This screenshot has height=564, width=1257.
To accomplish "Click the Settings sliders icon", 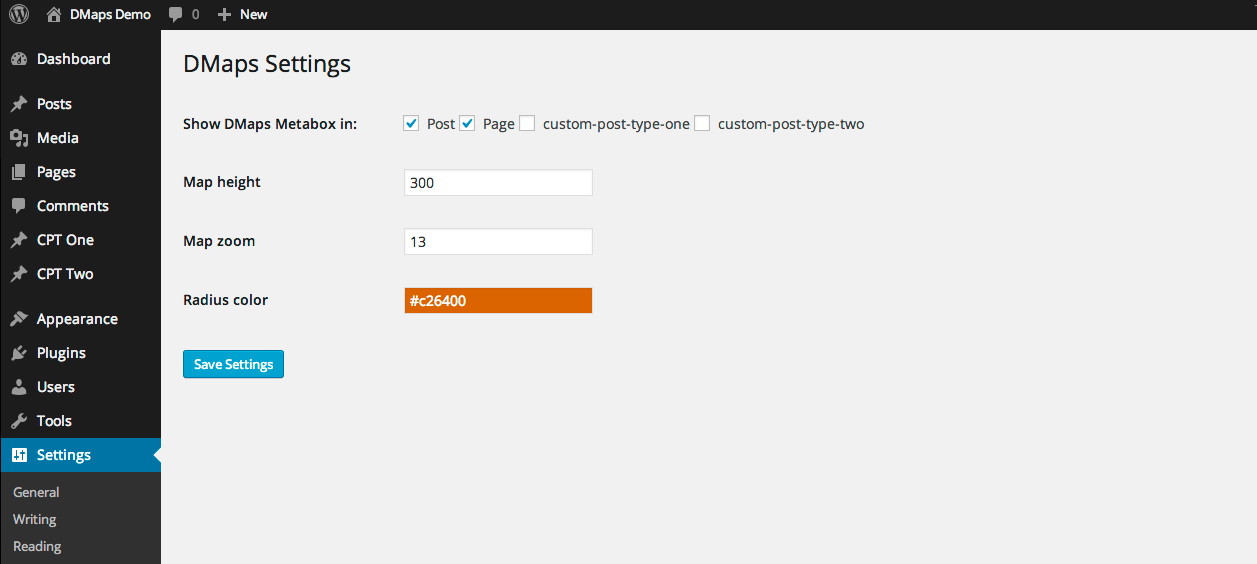I will point(18,455).
